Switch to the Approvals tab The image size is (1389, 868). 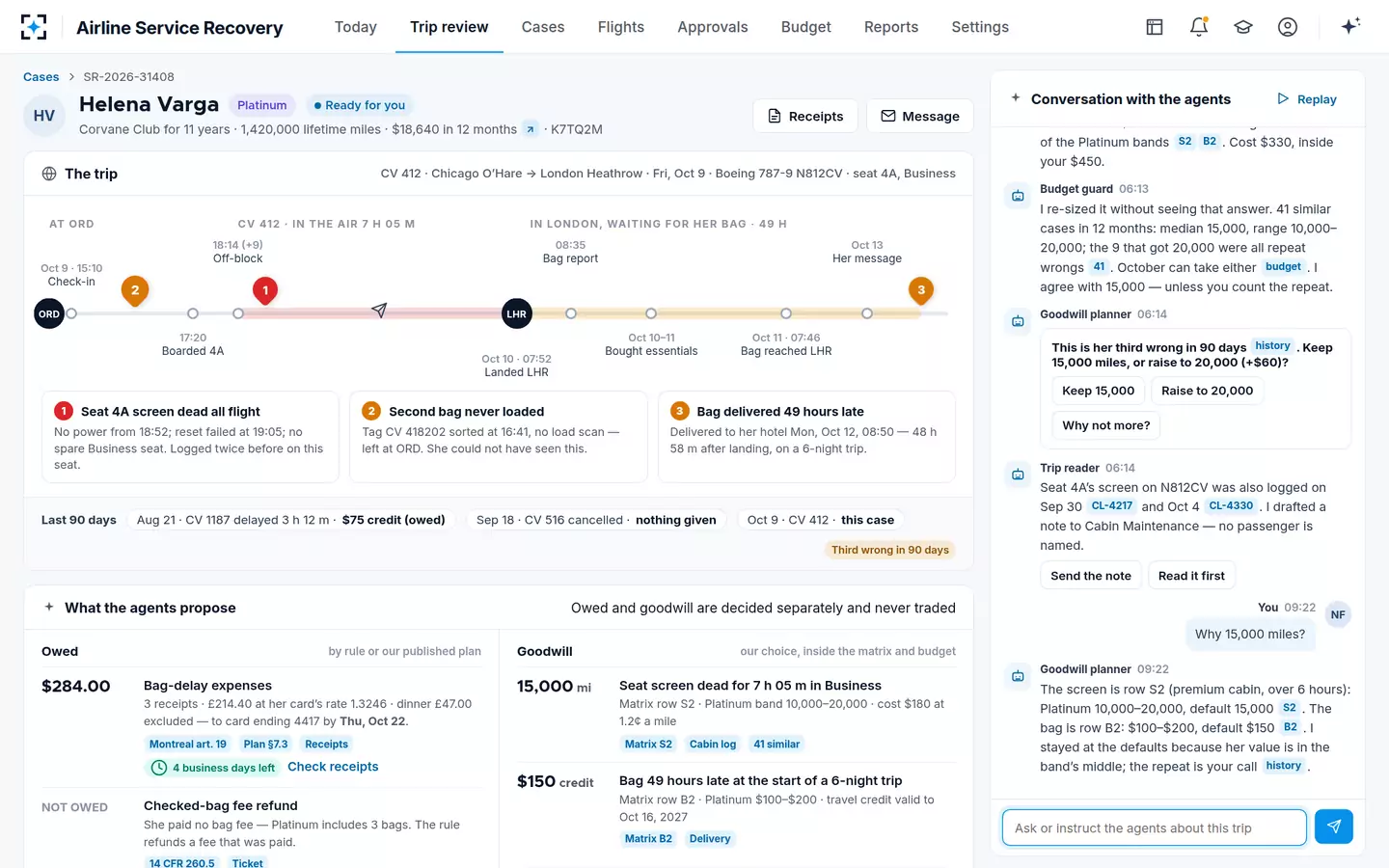click(x=713, y=27)
